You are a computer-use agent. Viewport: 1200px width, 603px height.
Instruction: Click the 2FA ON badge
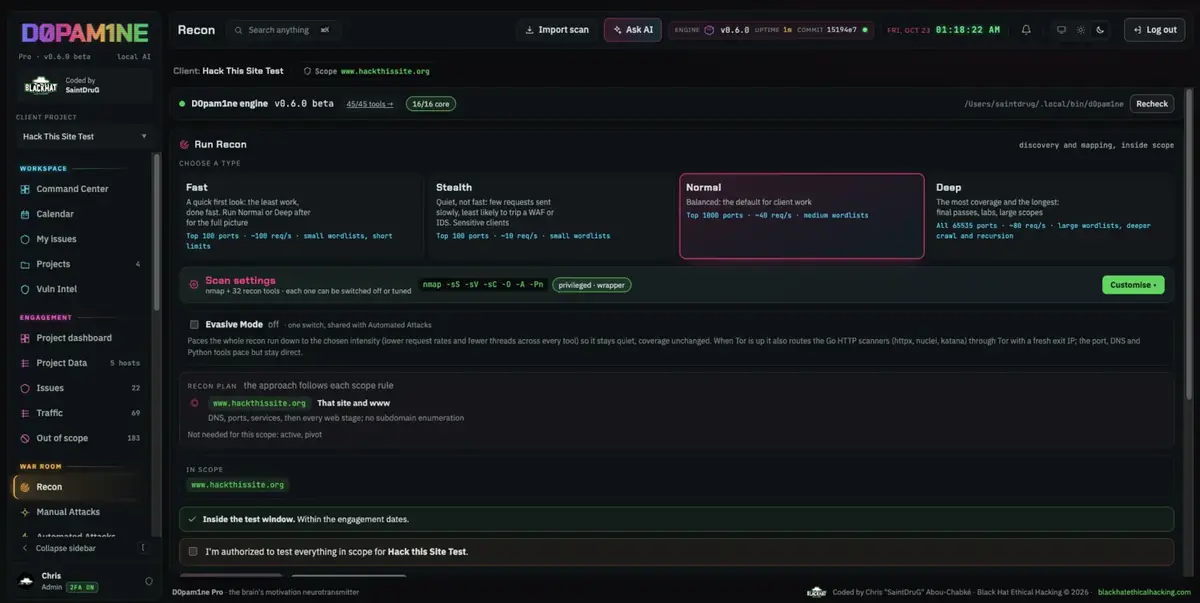(x=82, y=587)
